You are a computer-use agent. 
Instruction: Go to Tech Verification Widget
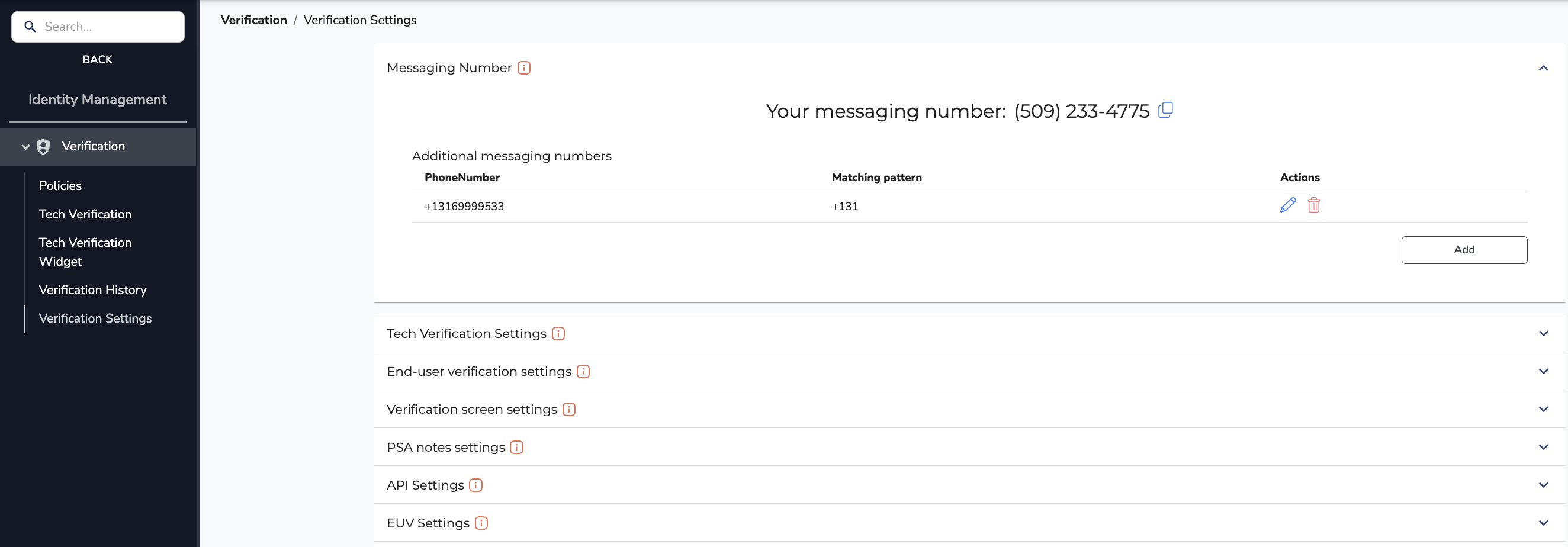point(85,252)
